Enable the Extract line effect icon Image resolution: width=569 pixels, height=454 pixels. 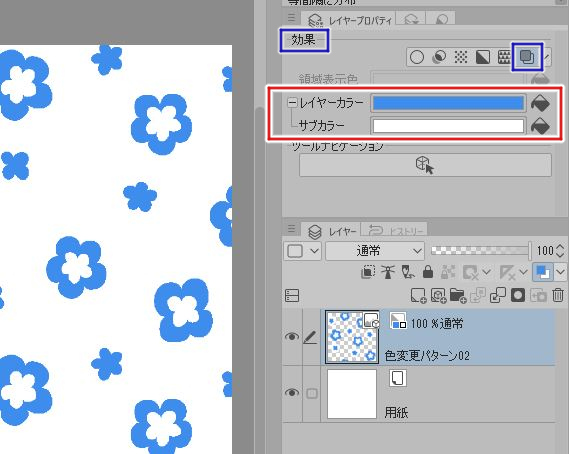(x=439, y=57)
